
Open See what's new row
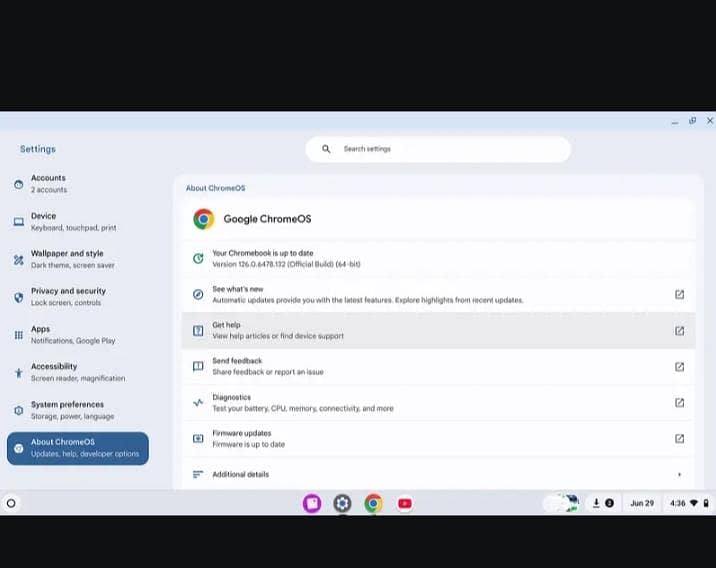click(438, 295)
